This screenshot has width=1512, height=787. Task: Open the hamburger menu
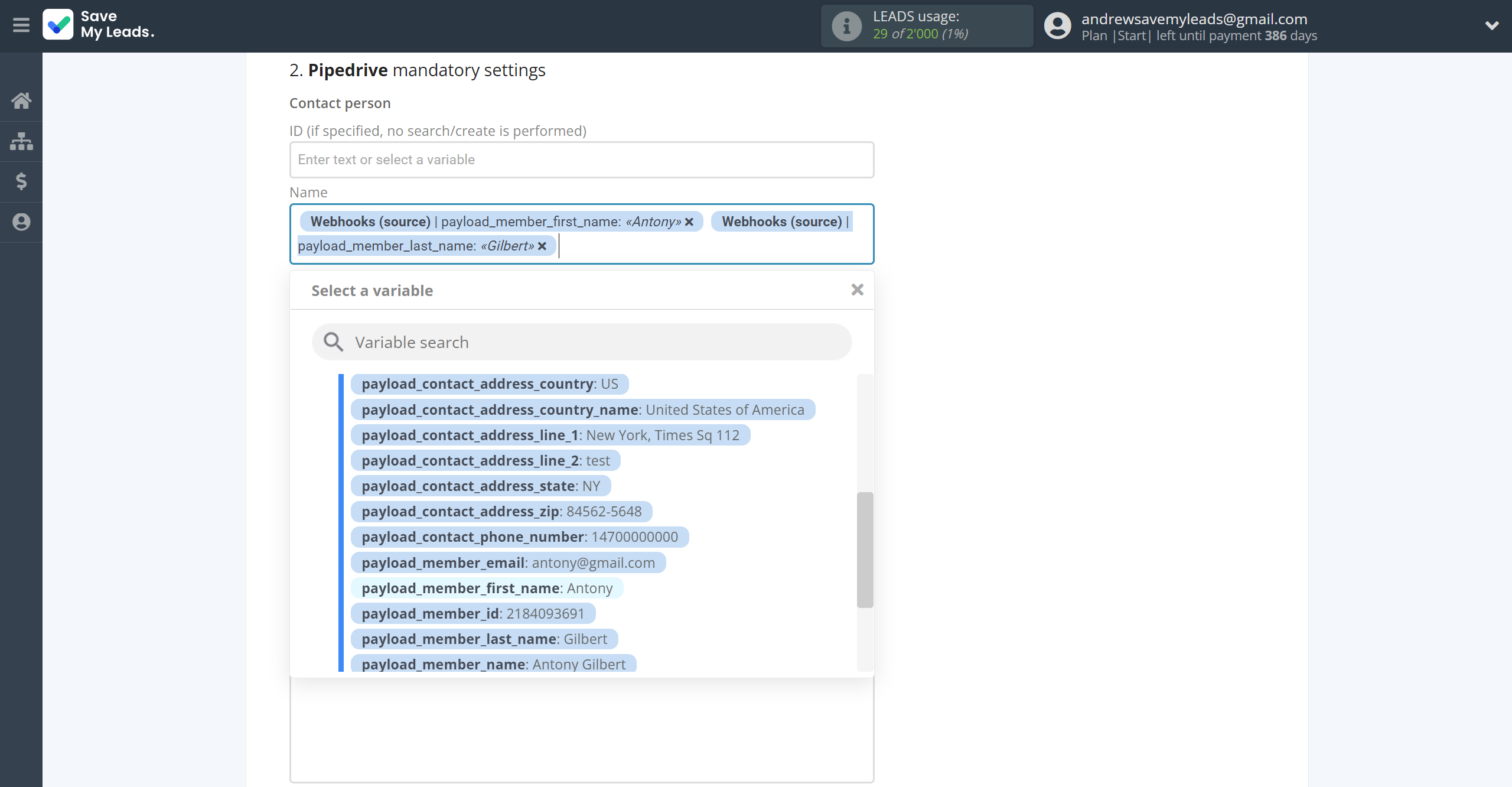tap(21, 25)
